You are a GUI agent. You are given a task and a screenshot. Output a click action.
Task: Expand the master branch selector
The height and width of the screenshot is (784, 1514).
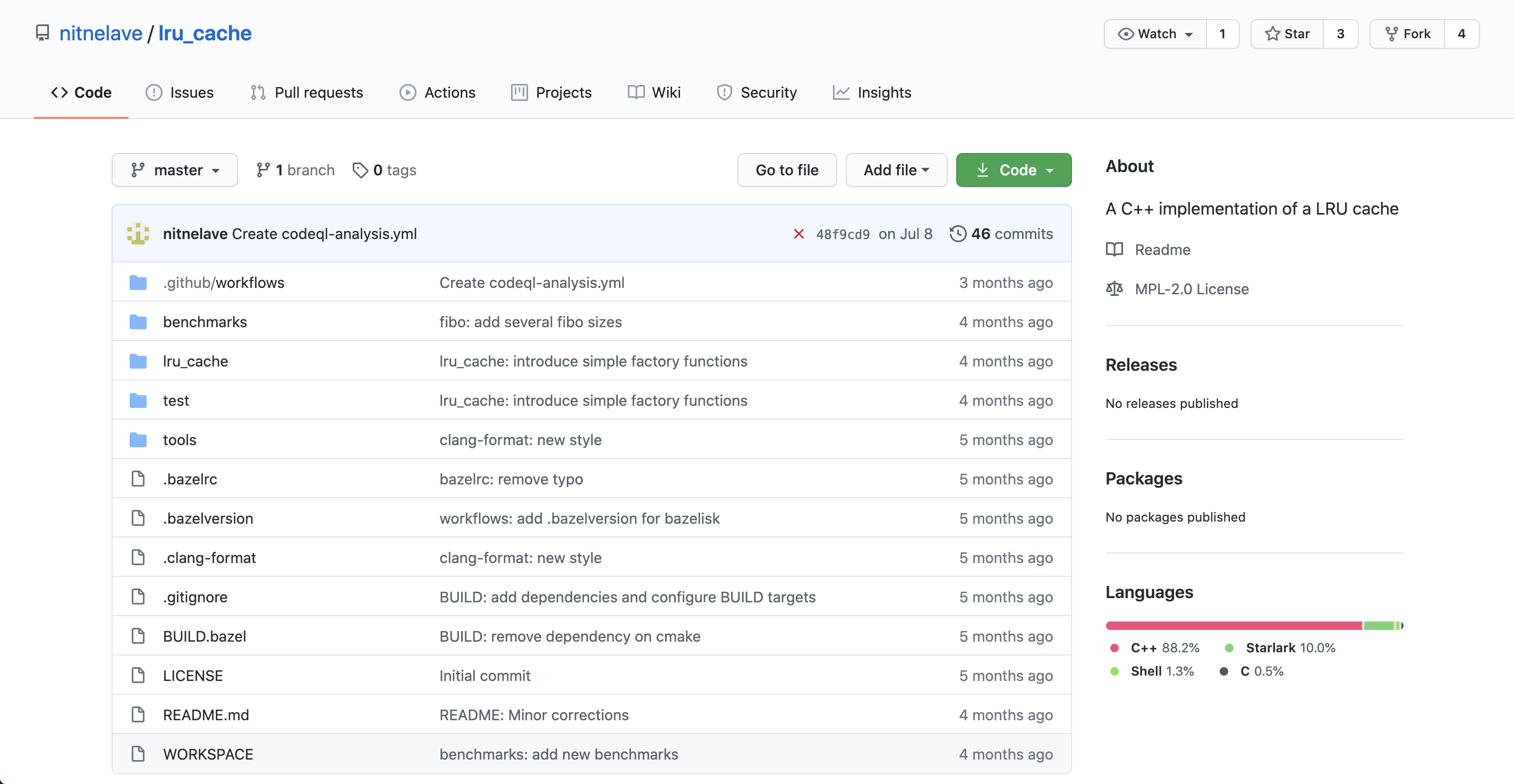(x=175, y=170)
